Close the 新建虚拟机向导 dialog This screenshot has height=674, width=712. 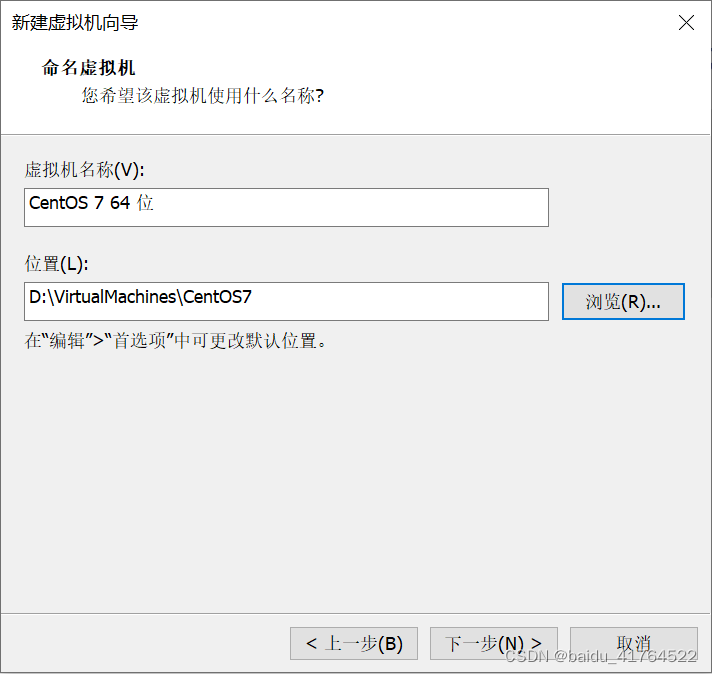(x=686, y=22)
